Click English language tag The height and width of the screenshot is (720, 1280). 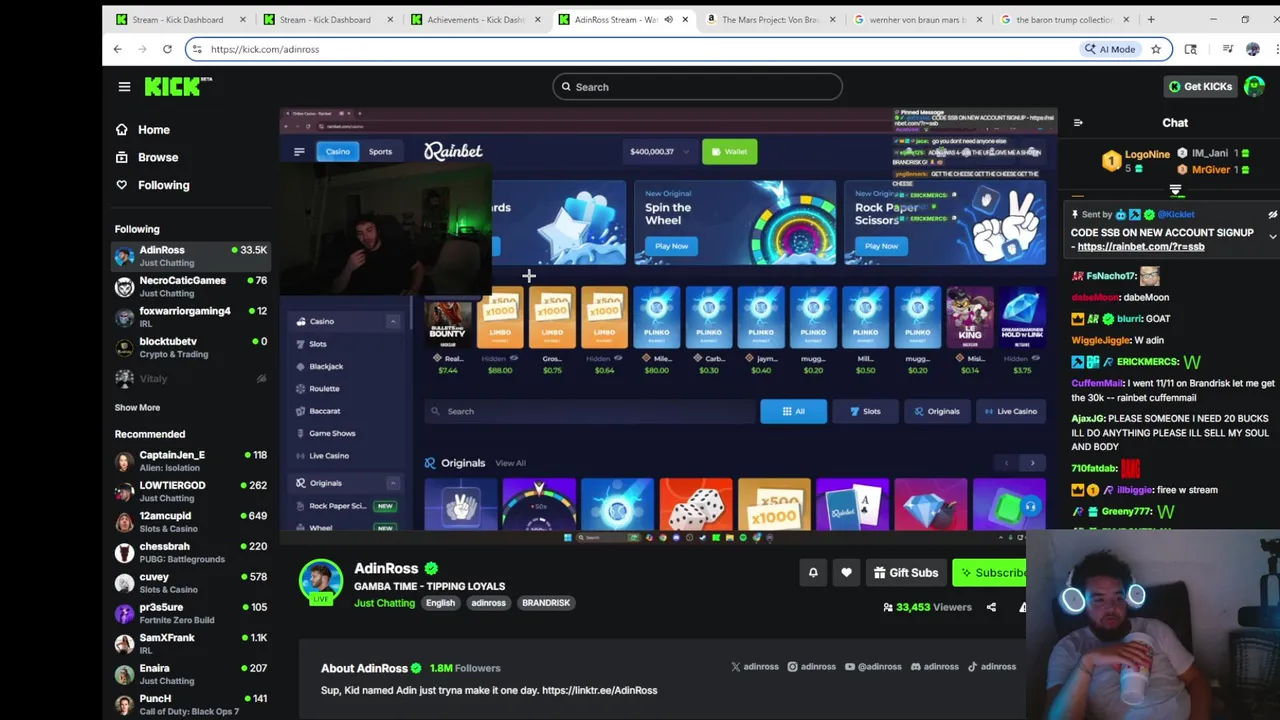click(440, 603)
